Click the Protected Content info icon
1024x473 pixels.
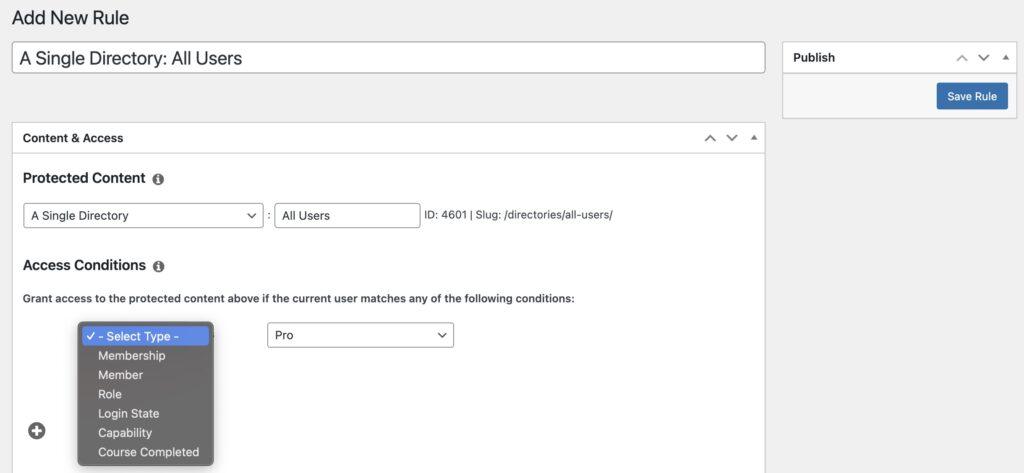pyautogui.click(x=158, y=179)
